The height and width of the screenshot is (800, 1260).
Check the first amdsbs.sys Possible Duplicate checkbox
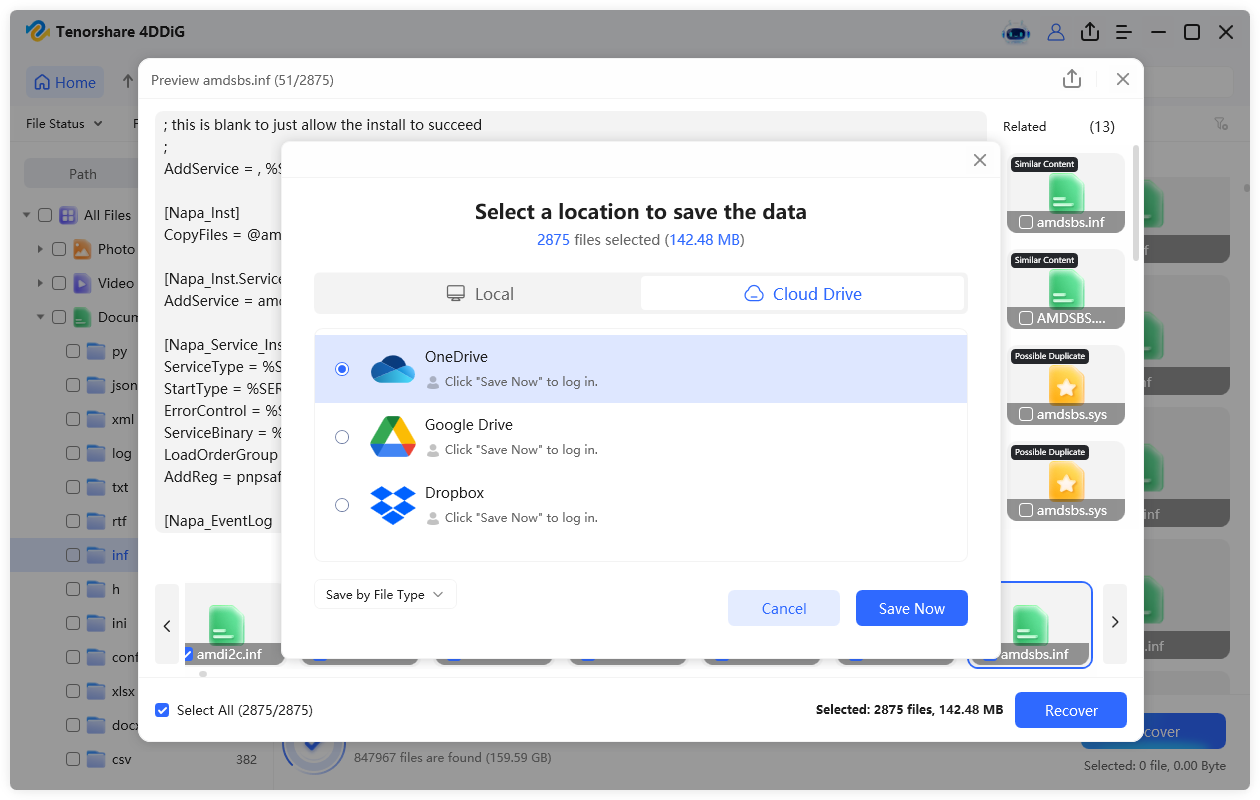(1026, 414)
